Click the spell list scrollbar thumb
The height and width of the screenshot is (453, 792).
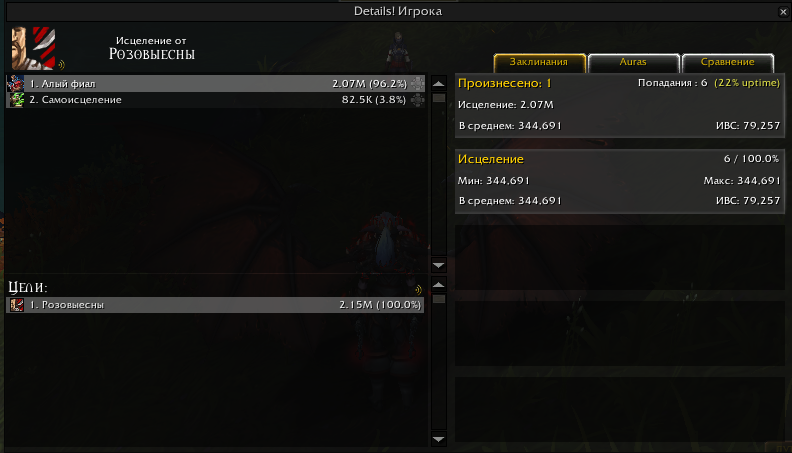pos(438,98)
